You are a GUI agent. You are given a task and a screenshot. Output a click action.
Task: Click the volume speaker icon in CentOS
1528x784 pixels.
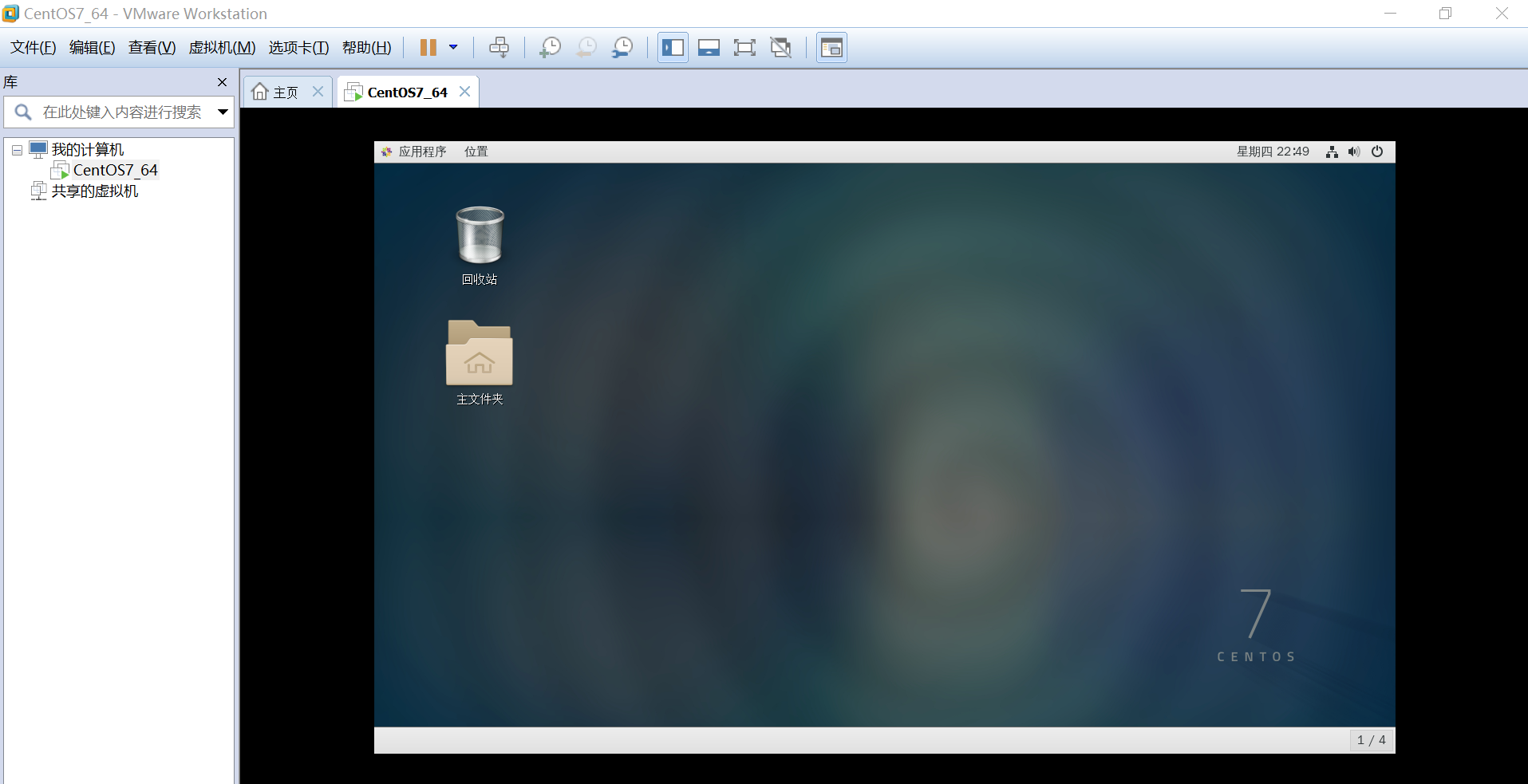point(1354,152)
